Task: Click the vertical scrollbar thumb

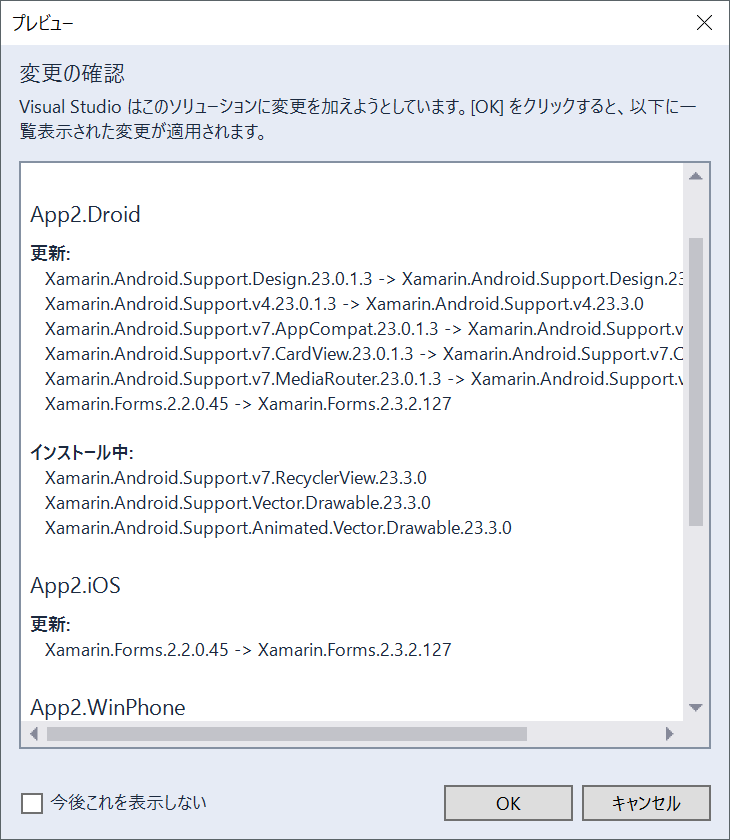Action: pyautogui.click(x=695, y=381)
